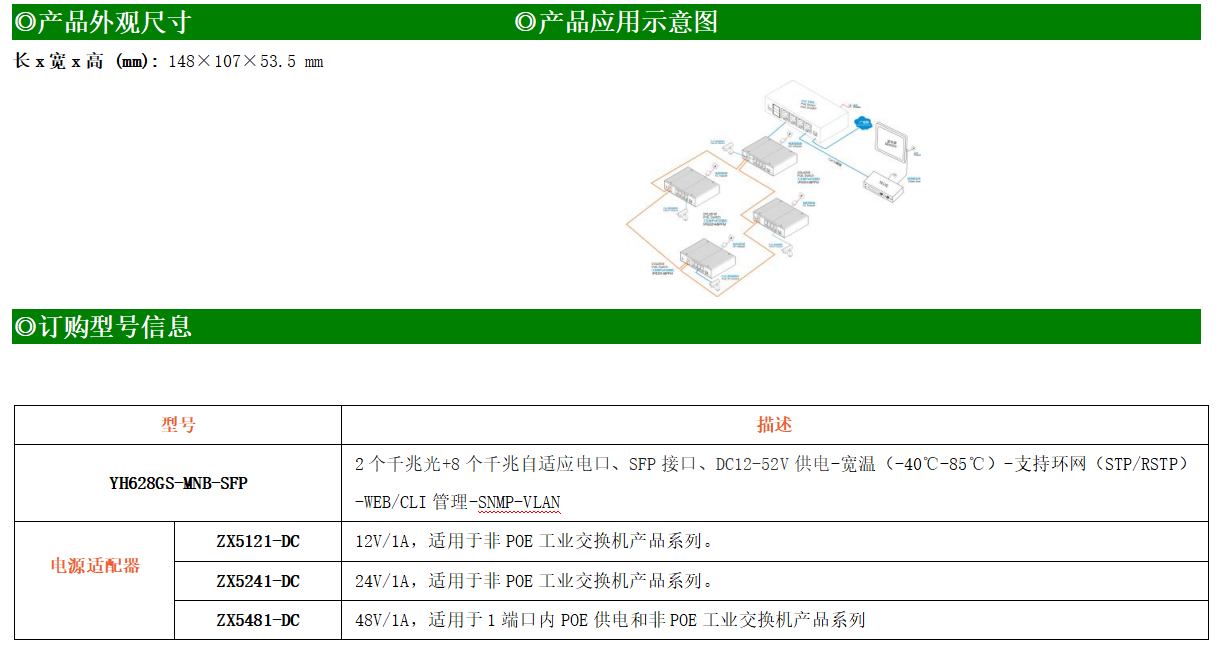Select the YH628GS-MNB-SFP model cell
This screenshot has width=1229, height=657.
tap(178, 483)
